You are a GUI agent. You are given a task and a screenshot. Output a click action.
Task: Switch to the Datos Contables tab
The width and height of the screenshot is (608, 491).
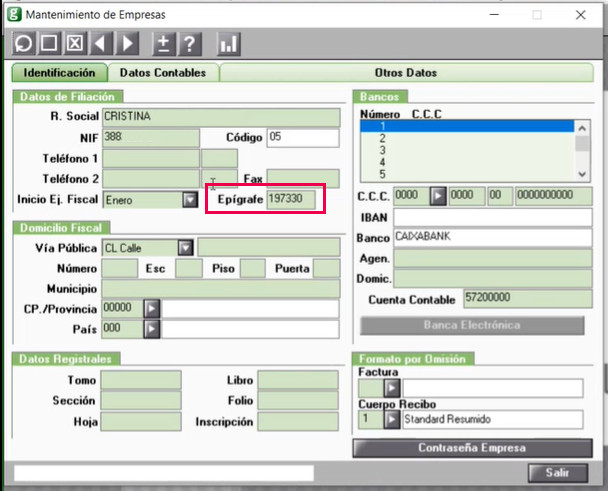click(x=163, y=73)
